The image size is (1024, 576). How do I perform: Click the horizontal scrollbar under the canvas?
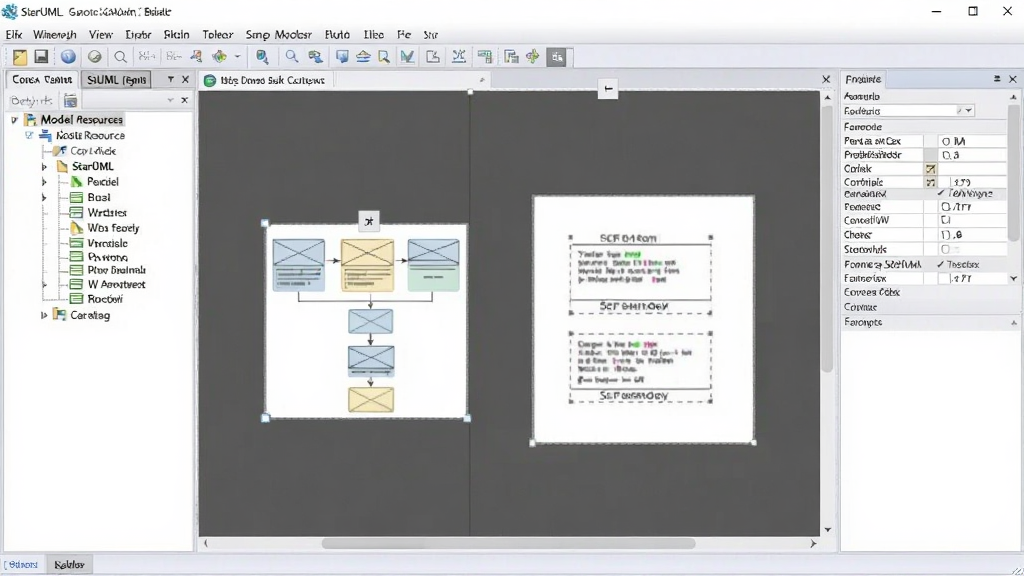pos(508,543)
